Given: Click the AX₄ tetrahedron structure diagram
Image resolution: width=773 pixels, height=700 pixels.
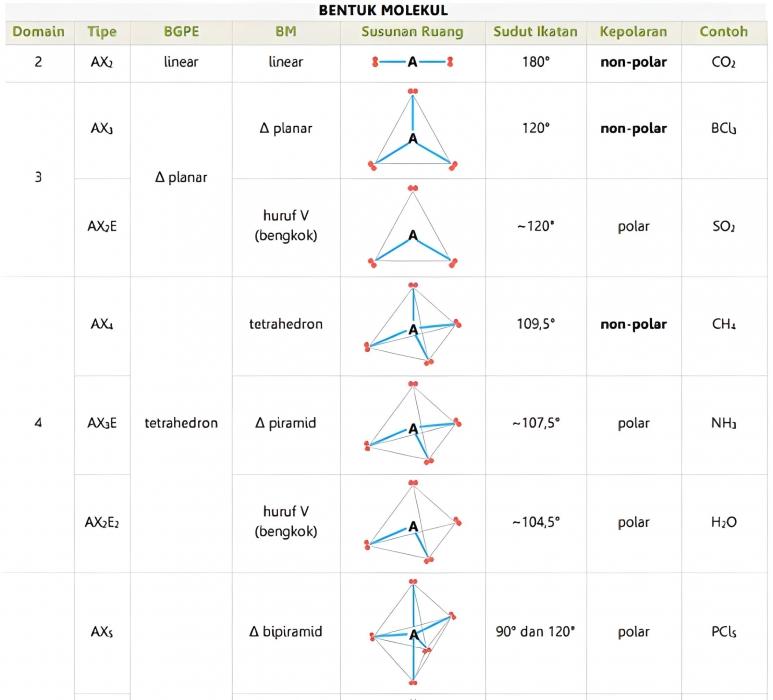Looking at the screenshot, I should [x=412, y=324].
